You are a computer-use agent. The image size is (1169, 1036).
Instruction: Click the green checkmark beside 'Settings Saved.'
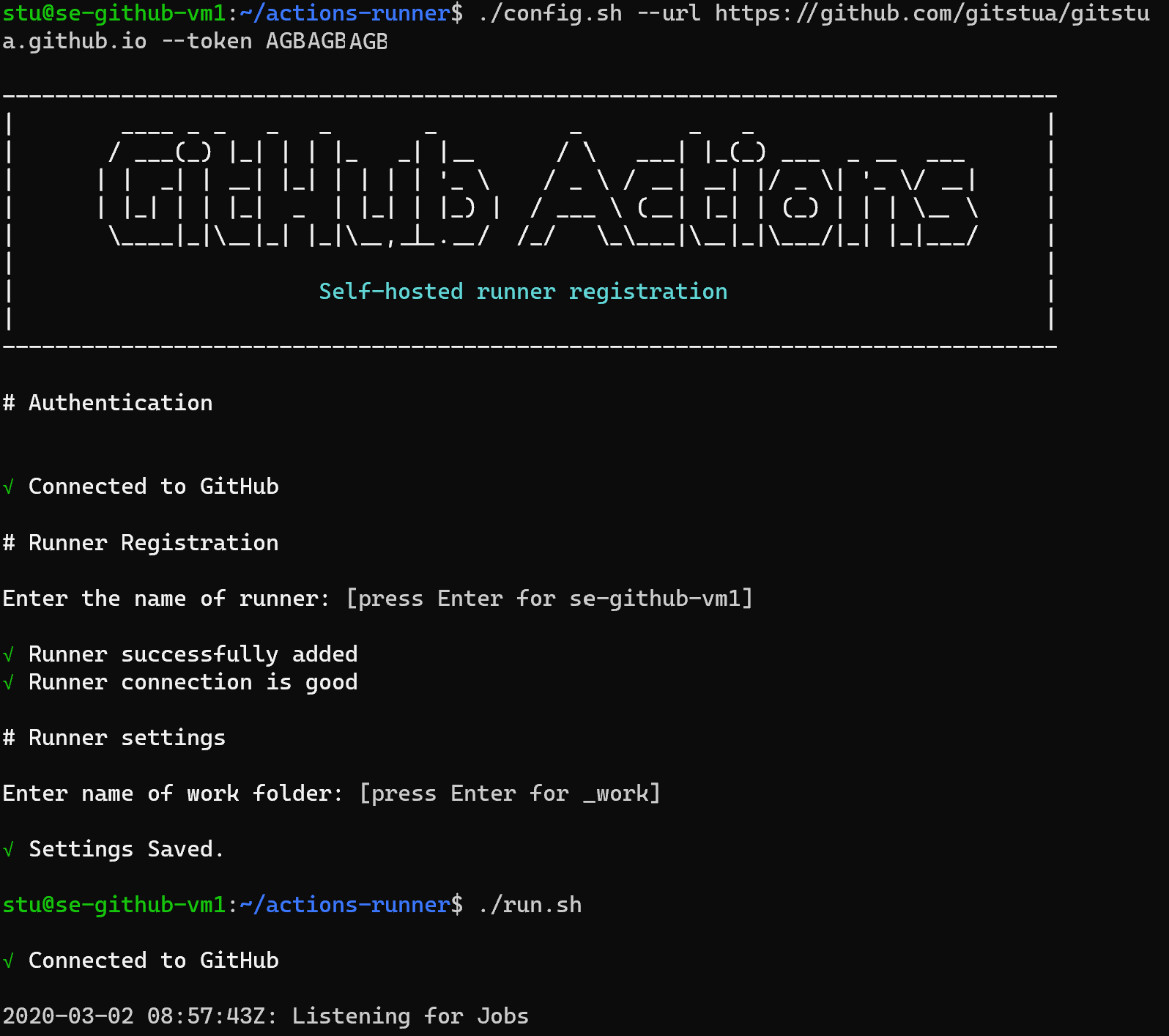point(9,850)
